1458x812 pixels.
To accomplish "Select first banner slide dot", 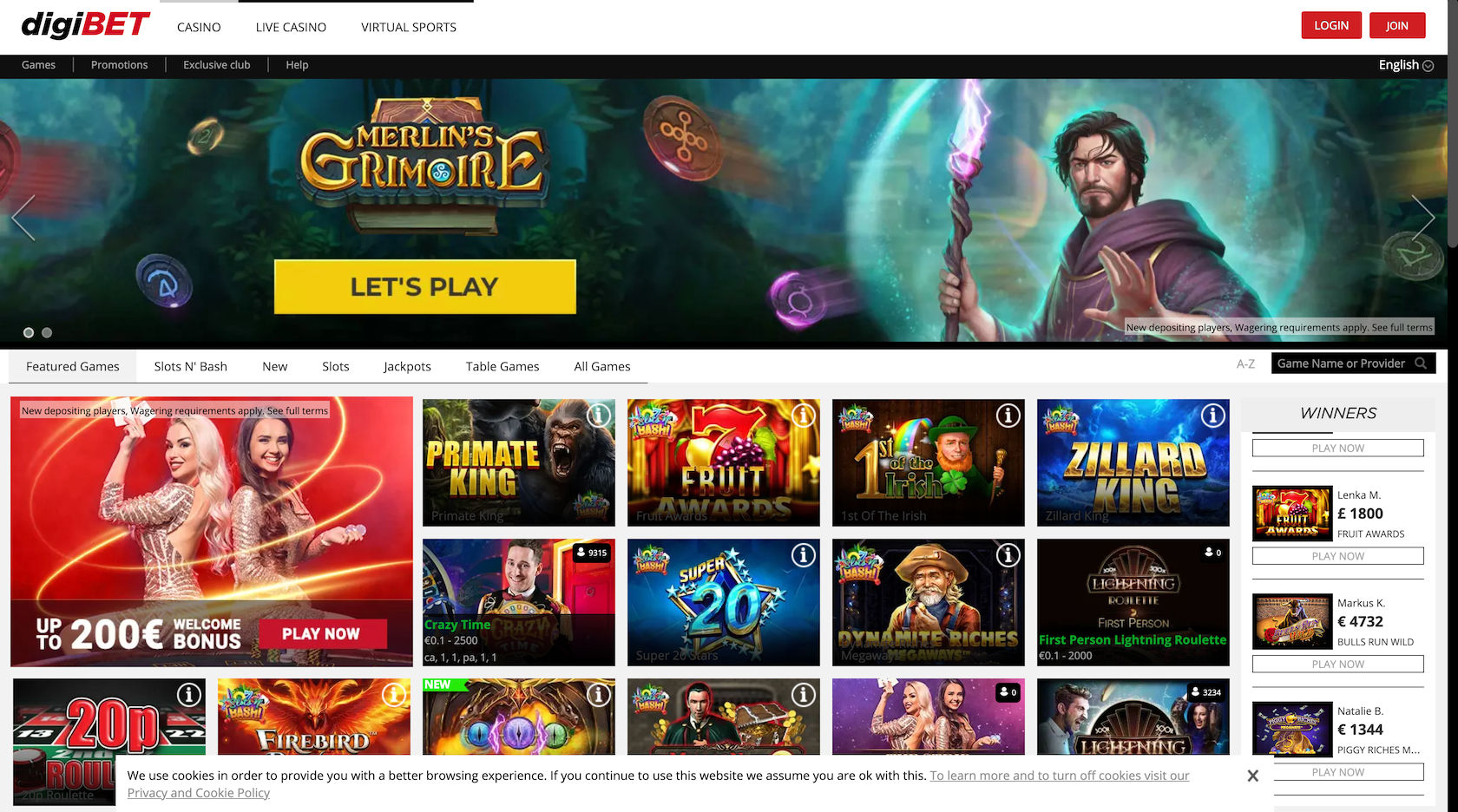I will (x=29, y=332).
